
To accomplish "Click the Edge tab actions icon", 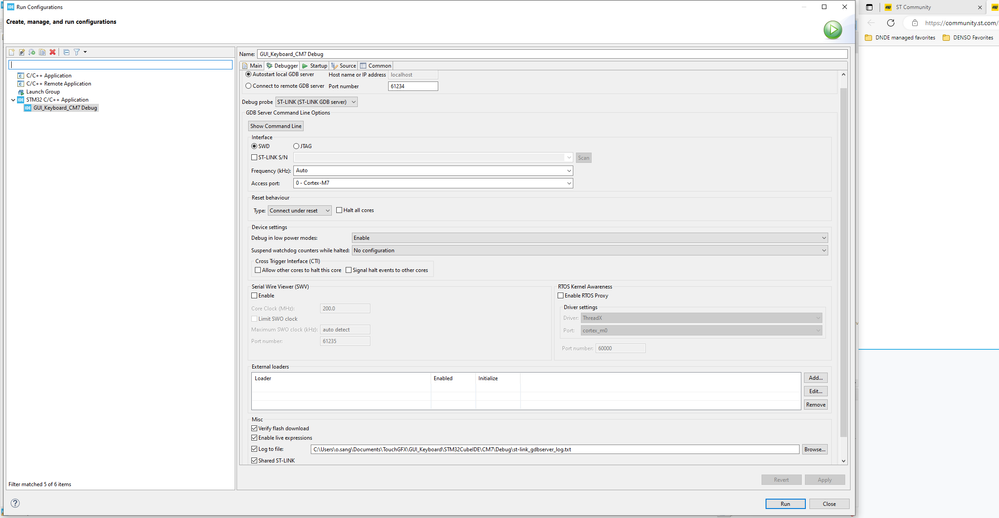I will click(869, 7).
